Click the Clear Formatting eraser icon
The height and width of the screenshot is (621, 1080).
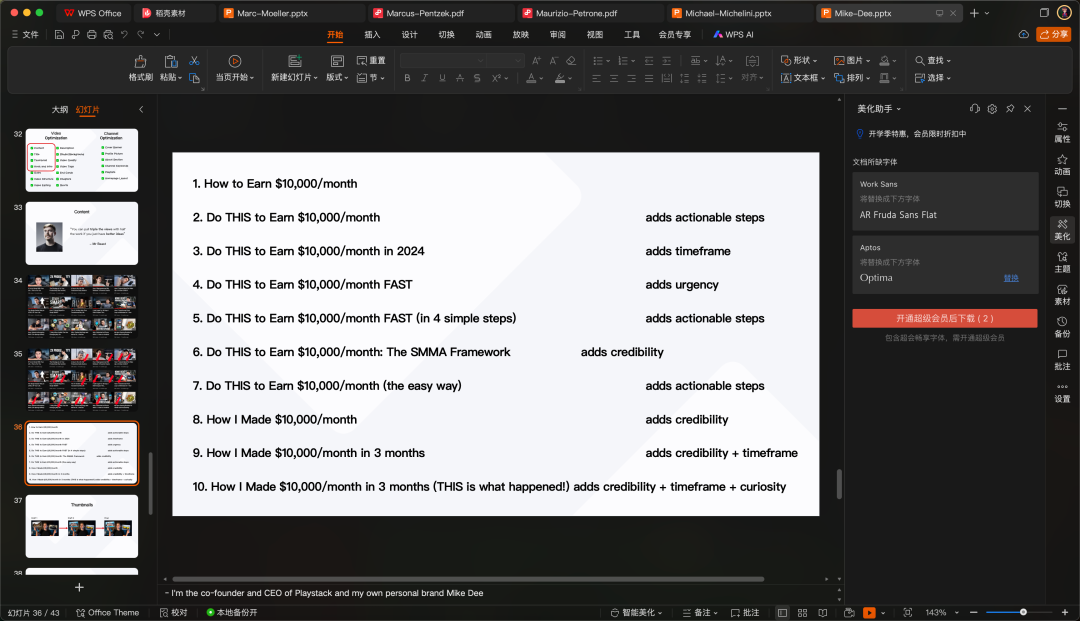pos(571,61)
